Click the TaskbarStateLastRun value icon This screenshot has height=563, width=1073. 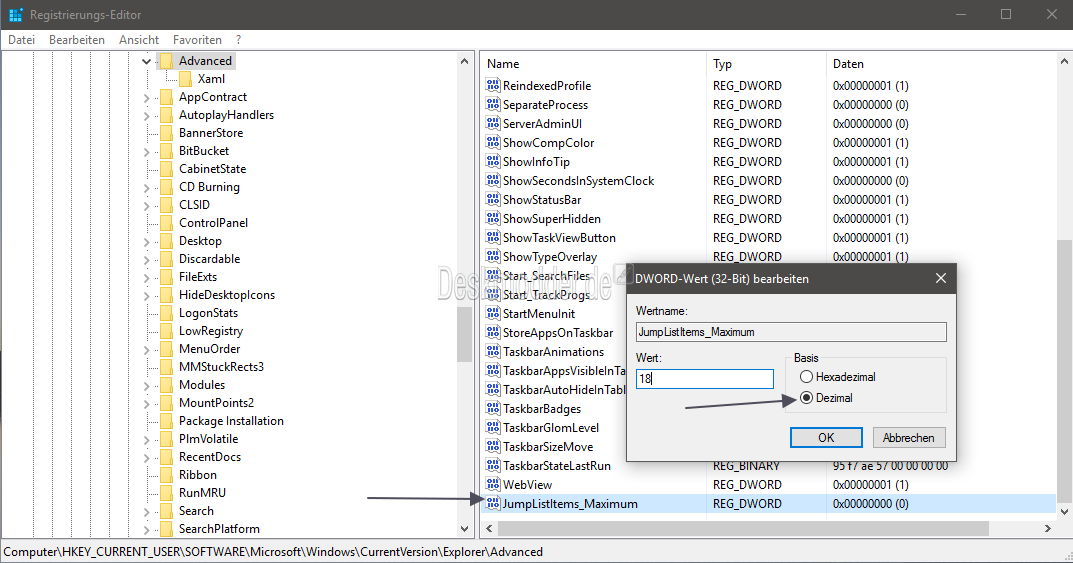493,465
